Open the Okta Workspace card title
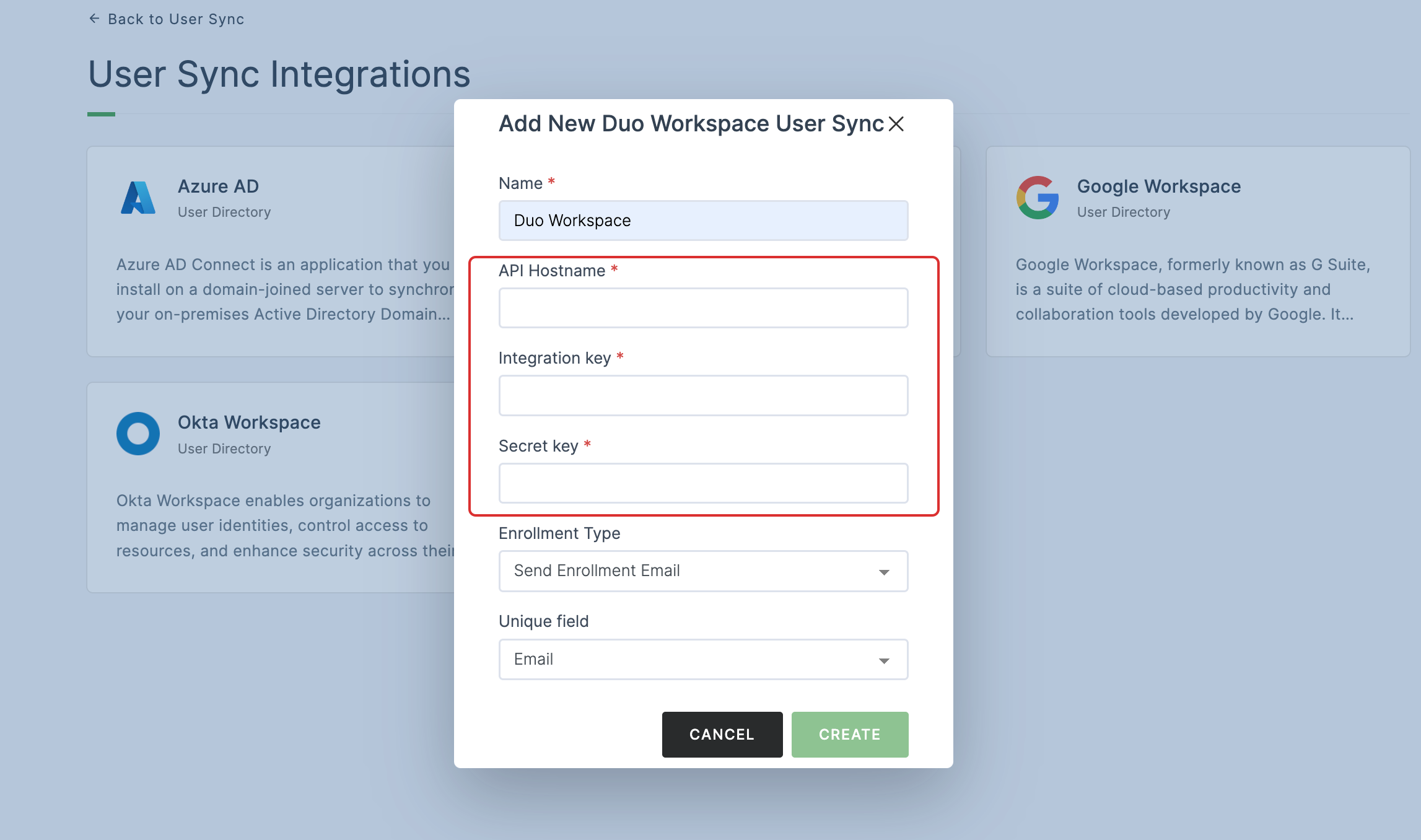The image size is (1421, 840). click(249, 422)
